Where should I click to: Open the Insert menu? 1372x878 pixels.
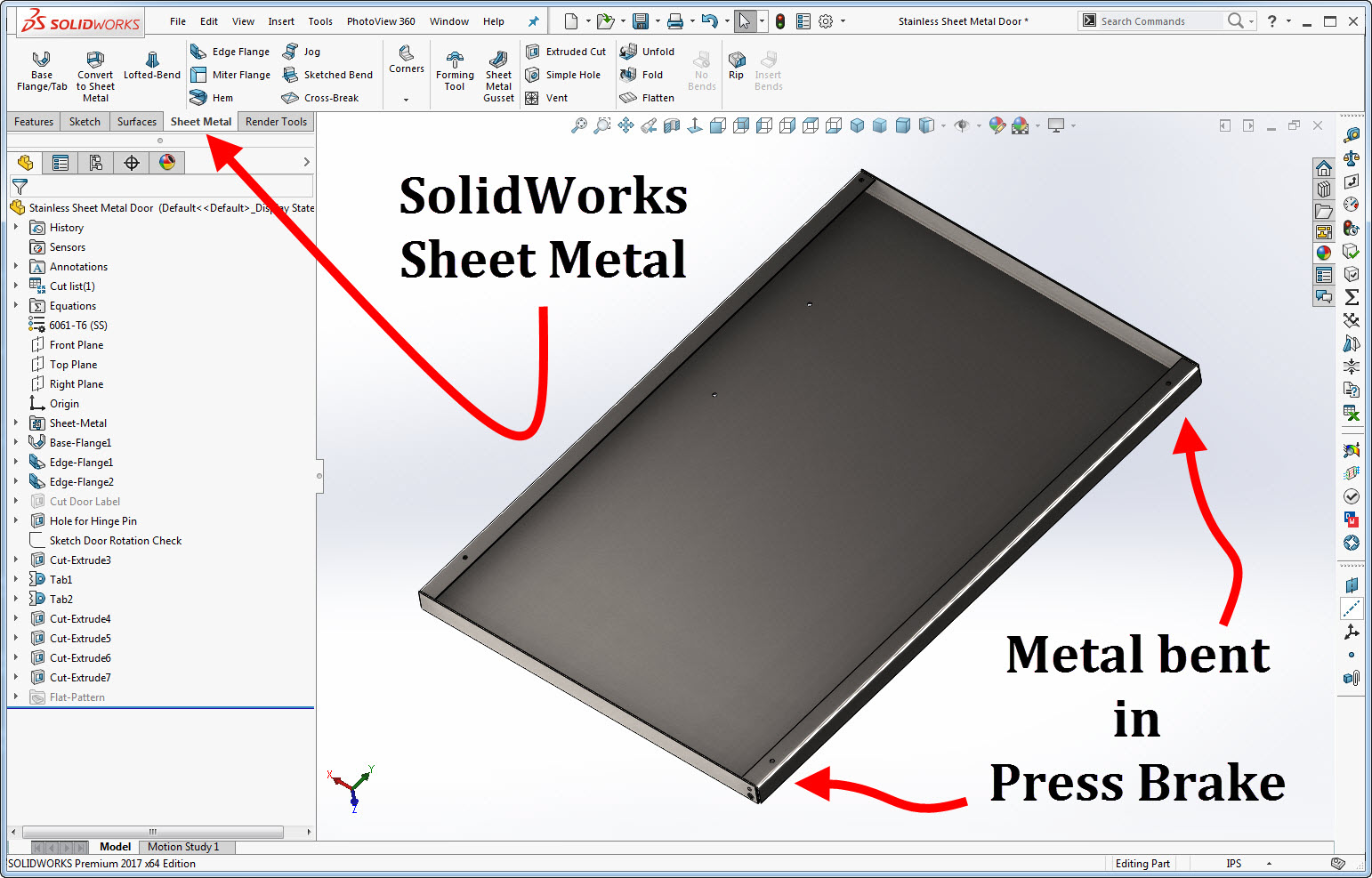point(281,21)
